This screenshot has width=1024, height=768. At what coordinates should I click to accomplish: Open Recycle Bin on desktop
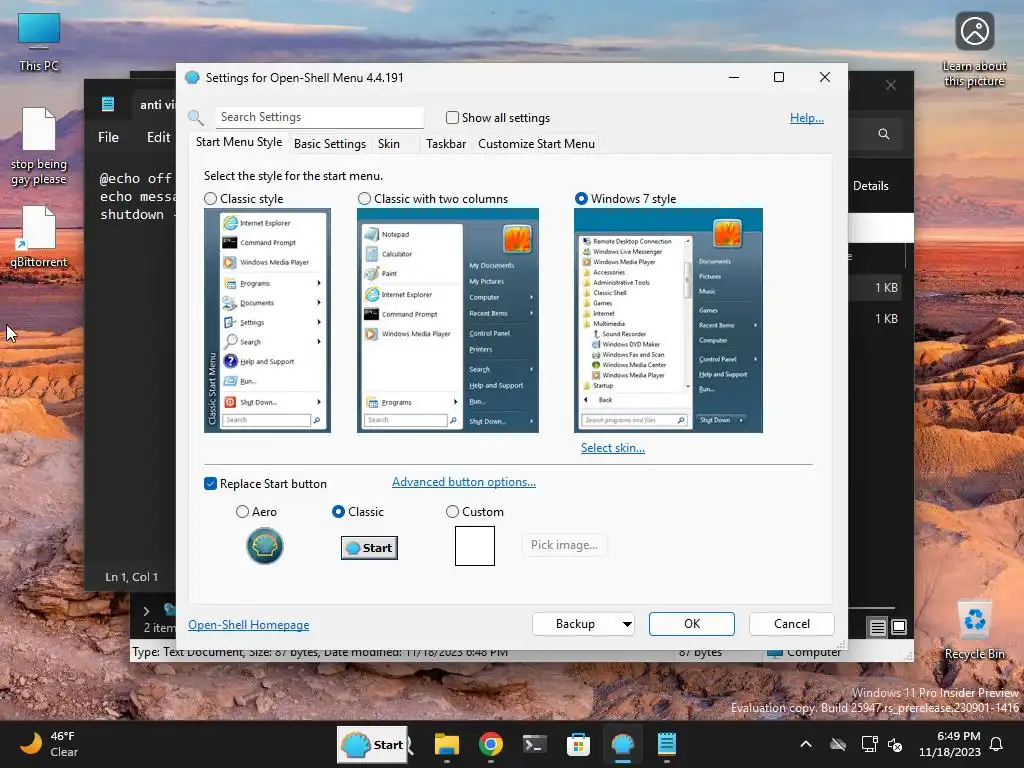(x=974, y=630)
